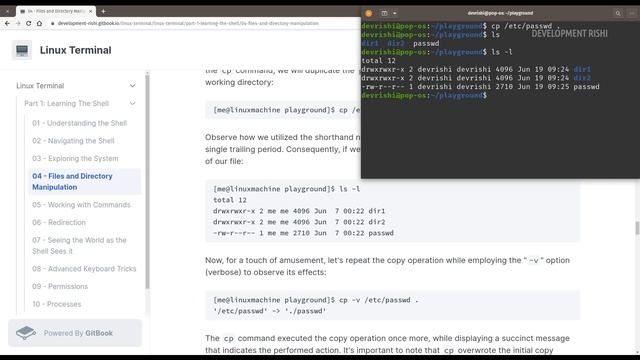
Task: Click the browser forward arrow
Action: [x=18, y=24]
